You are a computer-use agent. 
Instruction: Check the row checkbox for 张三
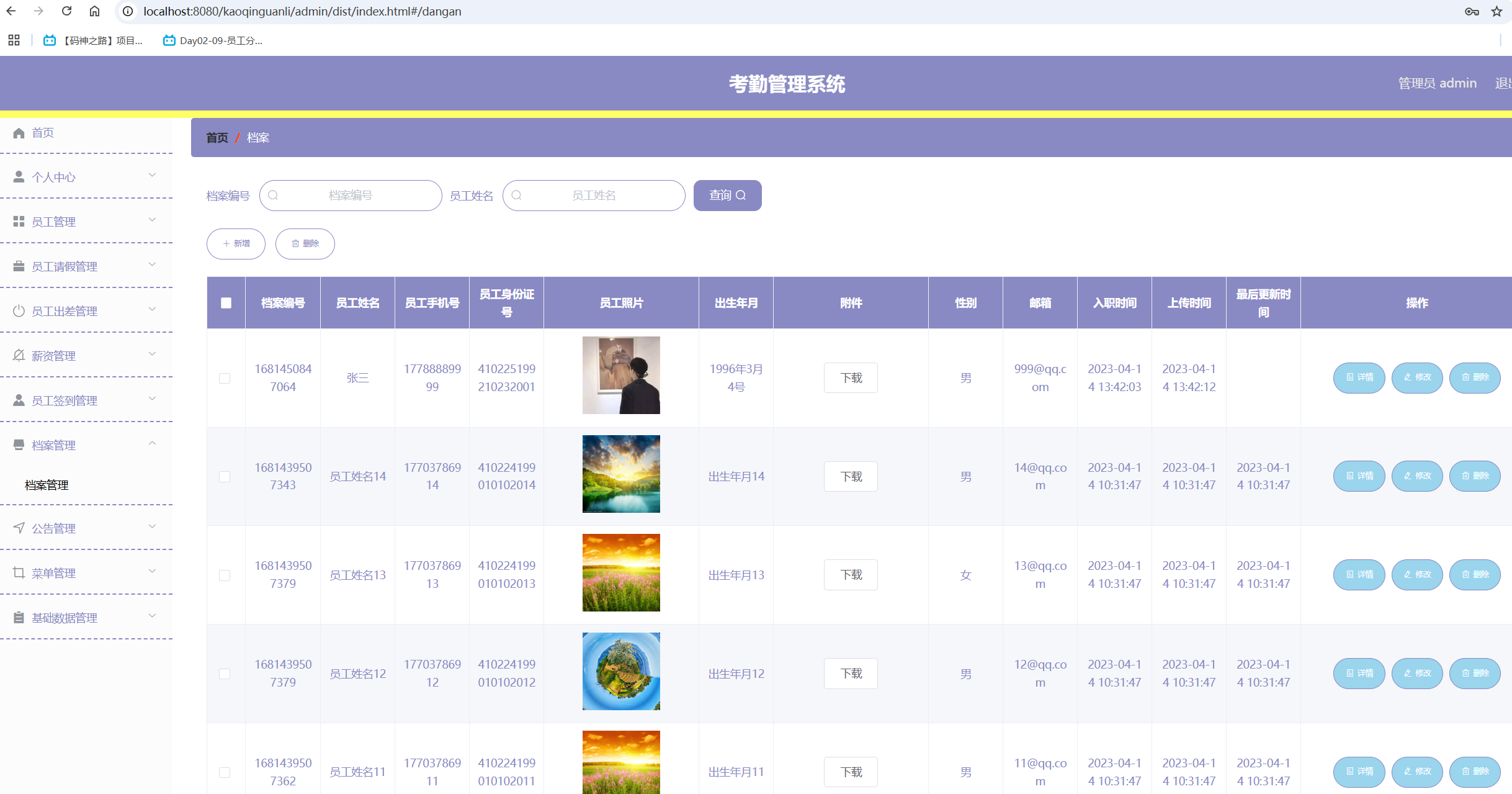click(225, 378)
